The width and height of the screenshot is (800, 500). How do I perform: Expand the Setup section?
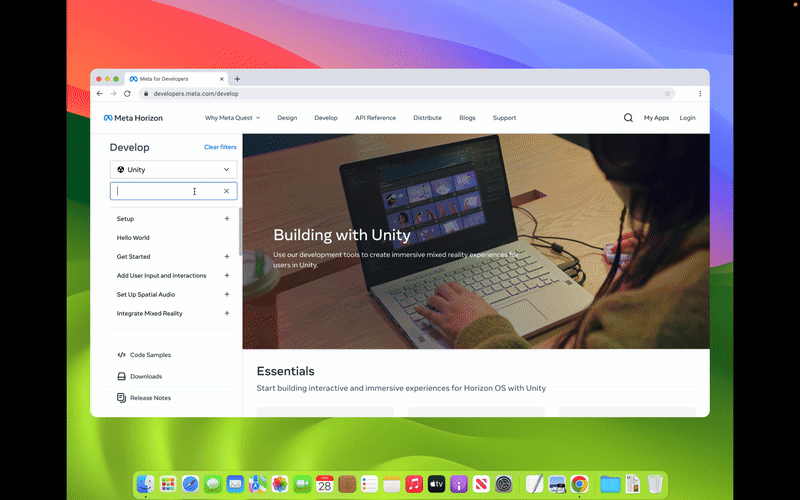coord(227,218)
